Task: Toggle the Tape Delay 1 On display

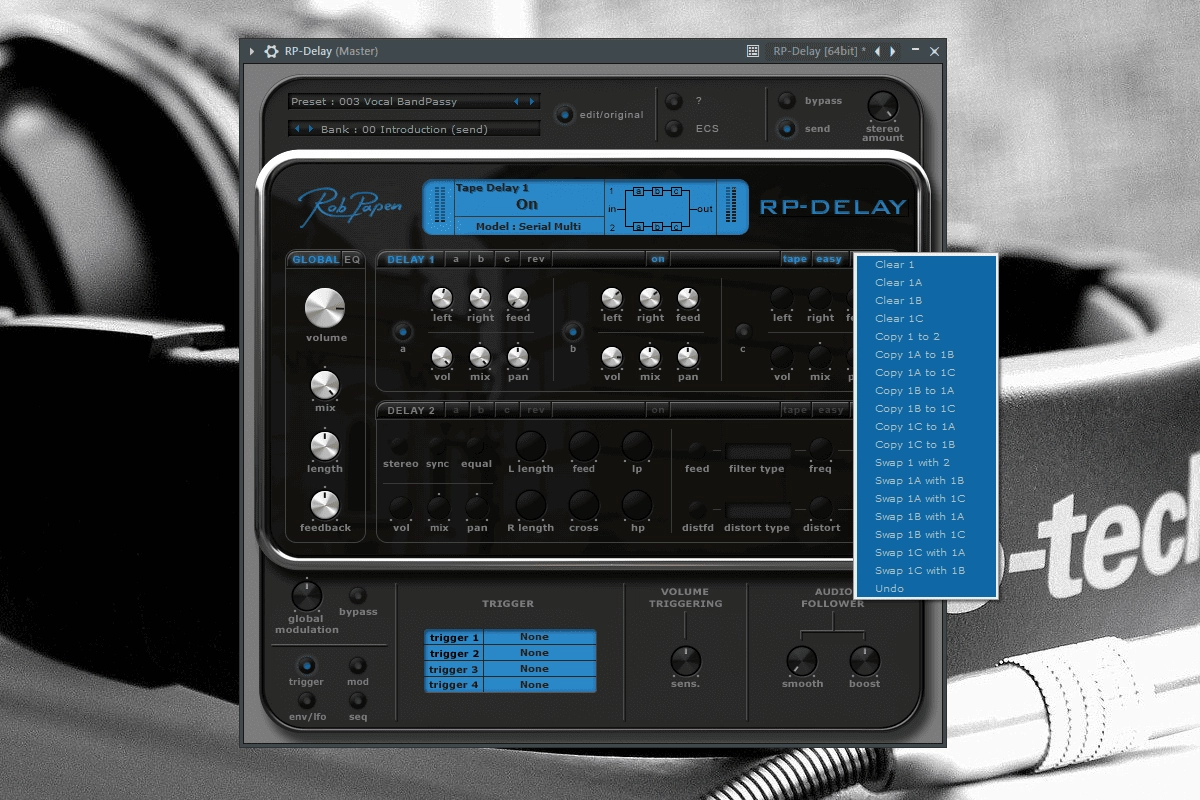Action: pyautogui.click(x=527, y=204)
